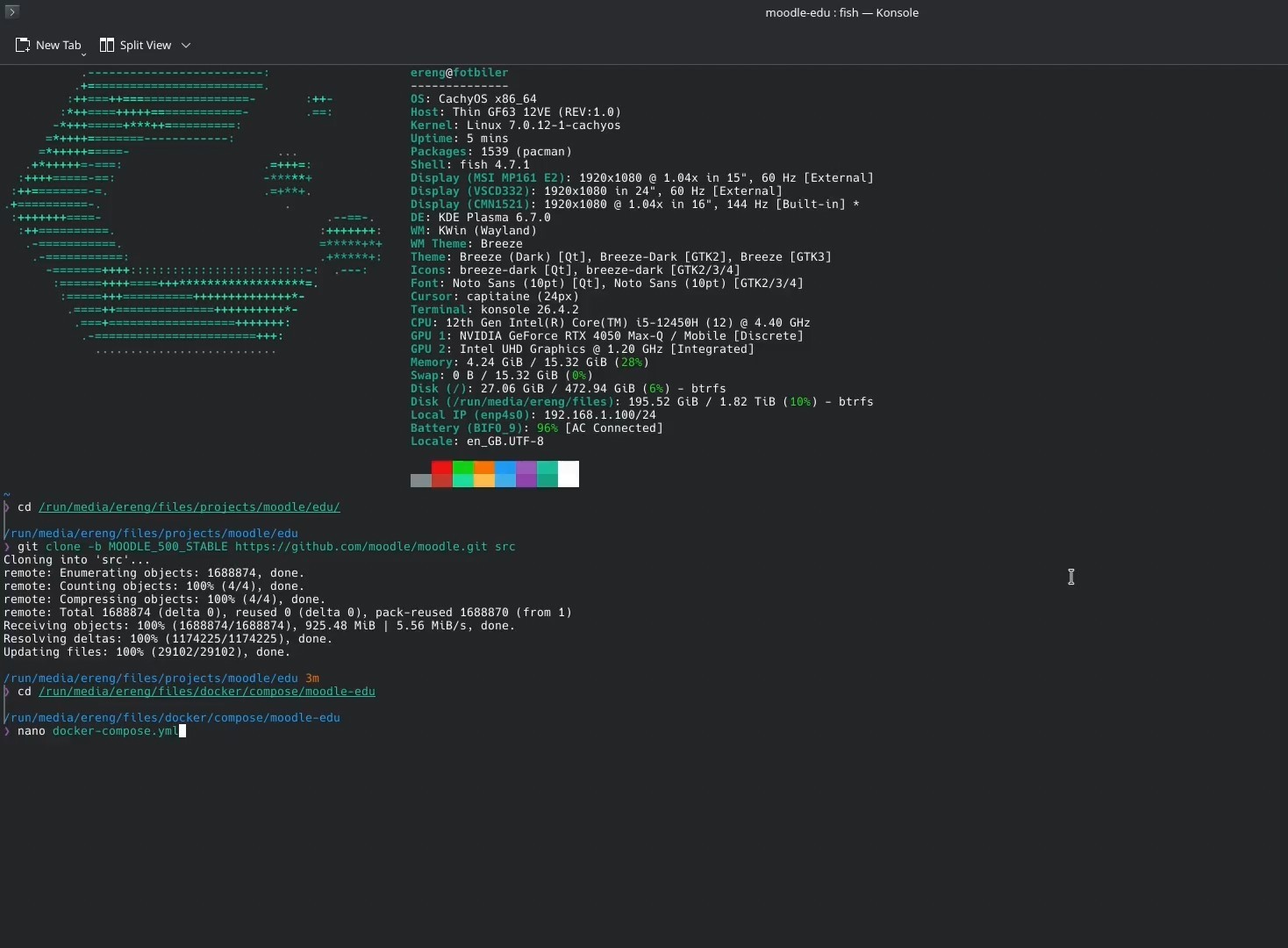Click the 'Swap: 0 B / 15.32 GiB' line
Image resolution: width=1288 pixels, height=948 pixels.
[502, 375]
